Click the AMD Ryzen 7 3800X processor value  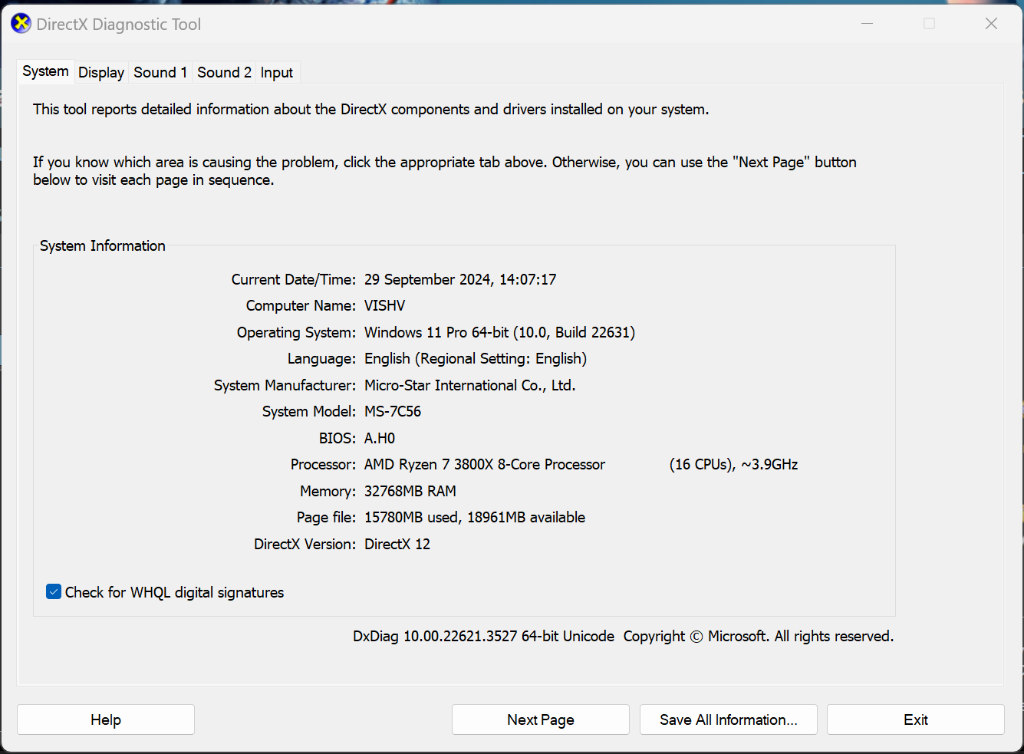click(484, 464)
